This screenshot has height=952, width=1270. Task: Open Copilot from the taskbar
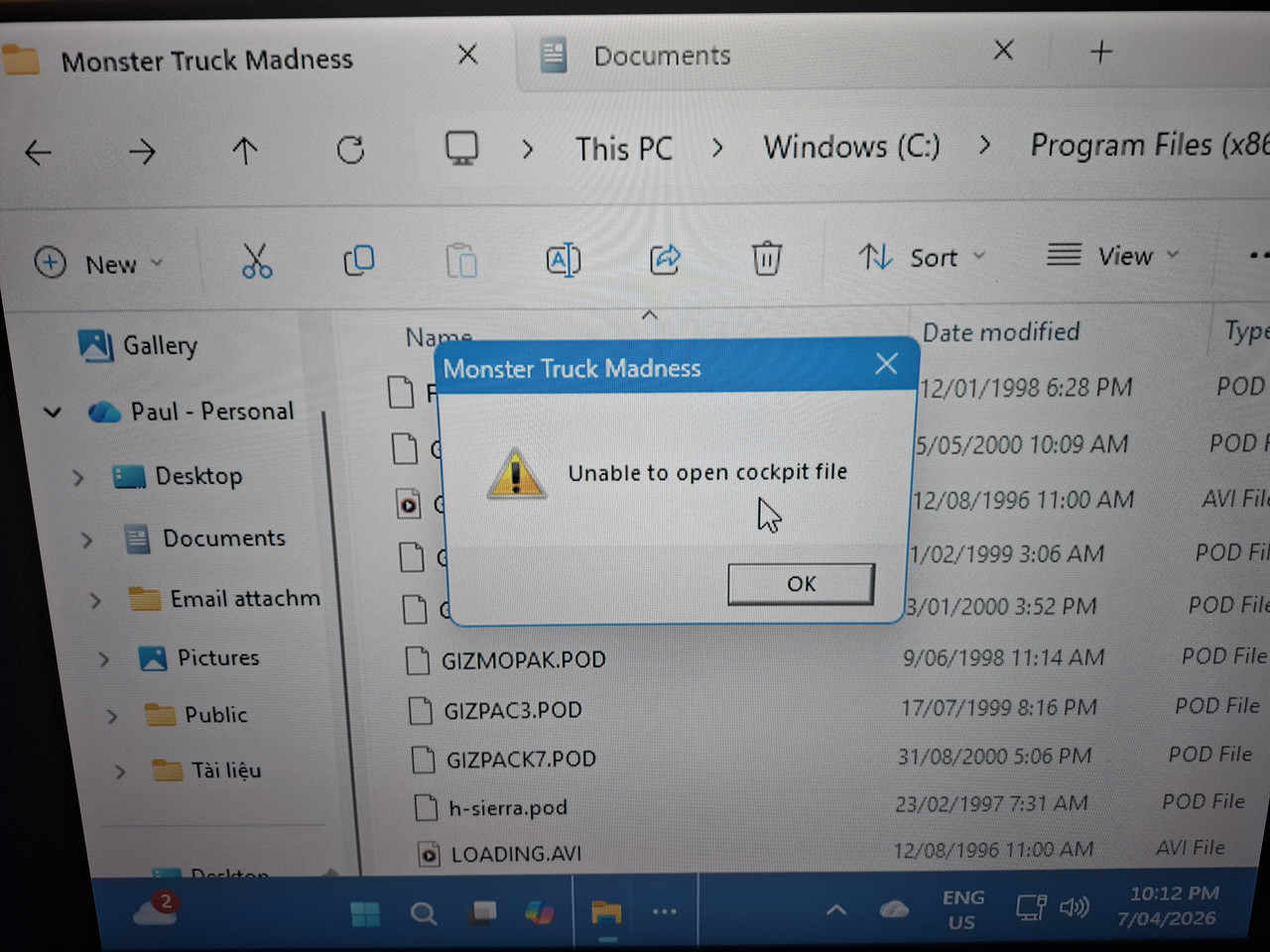pos(540,912)
